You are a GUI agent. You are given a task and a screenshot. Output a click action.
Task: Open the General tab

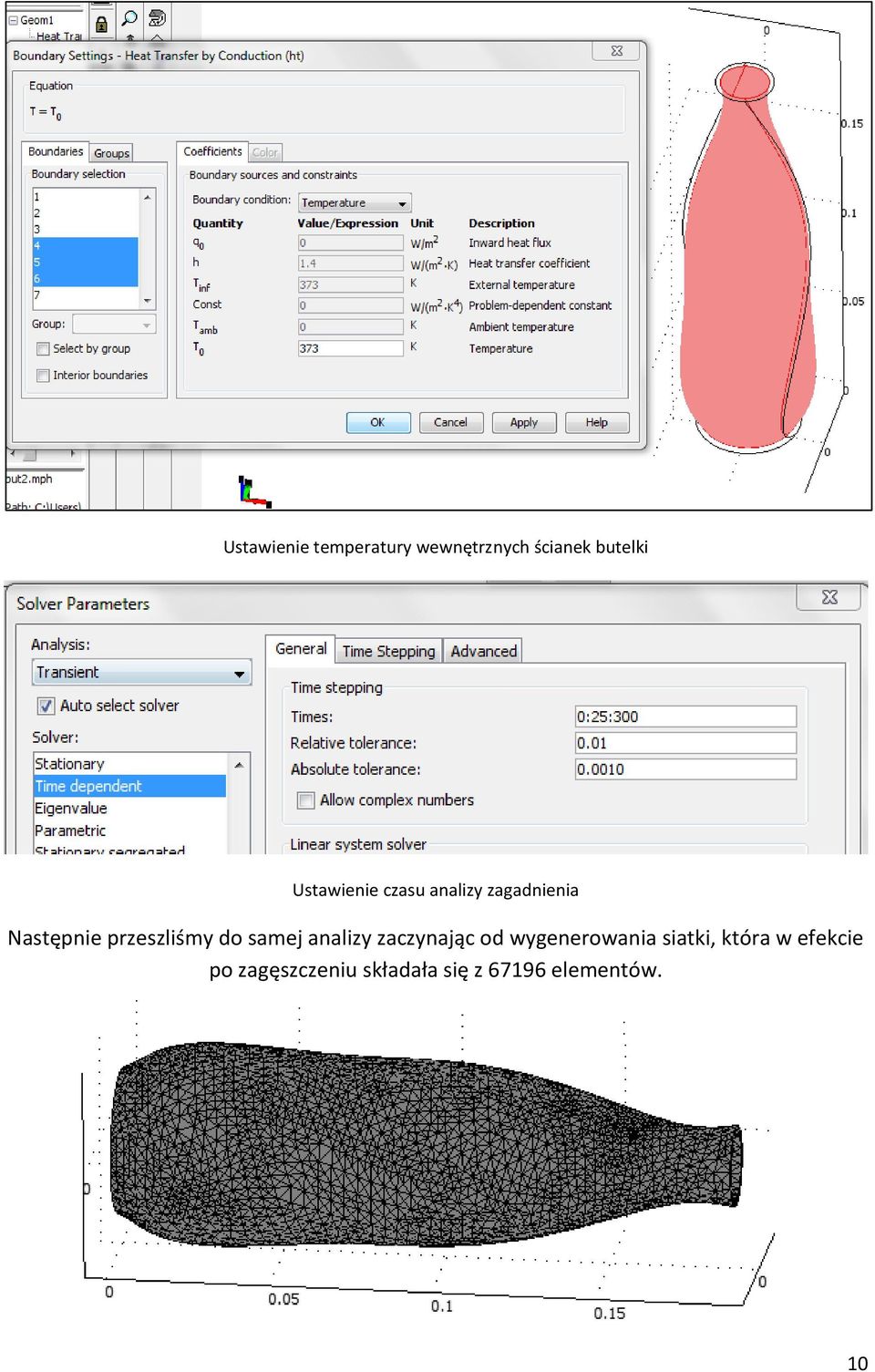click(301, 649)
